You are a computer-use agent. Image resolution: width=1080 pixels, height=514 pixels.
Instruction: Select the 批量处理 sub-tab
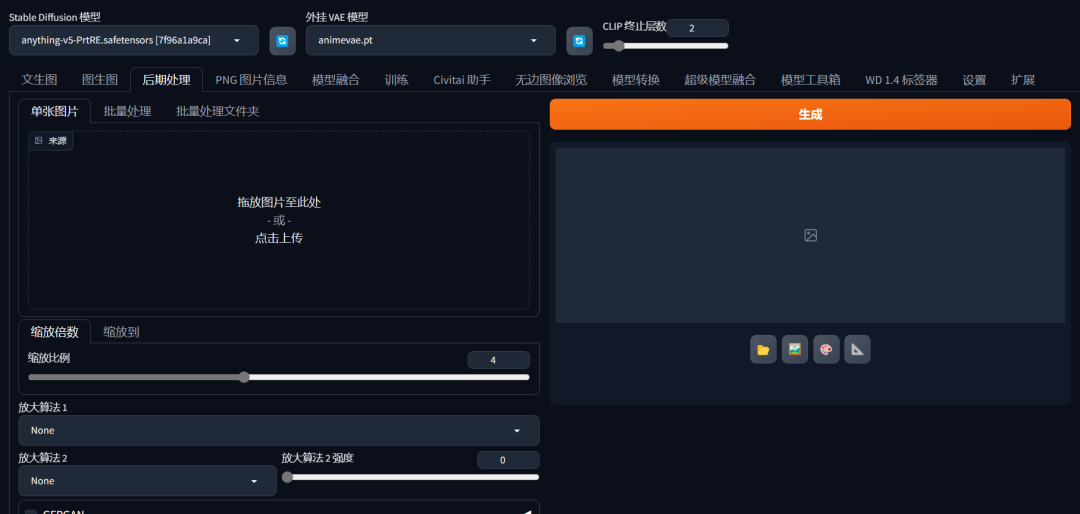pos(127,111)
